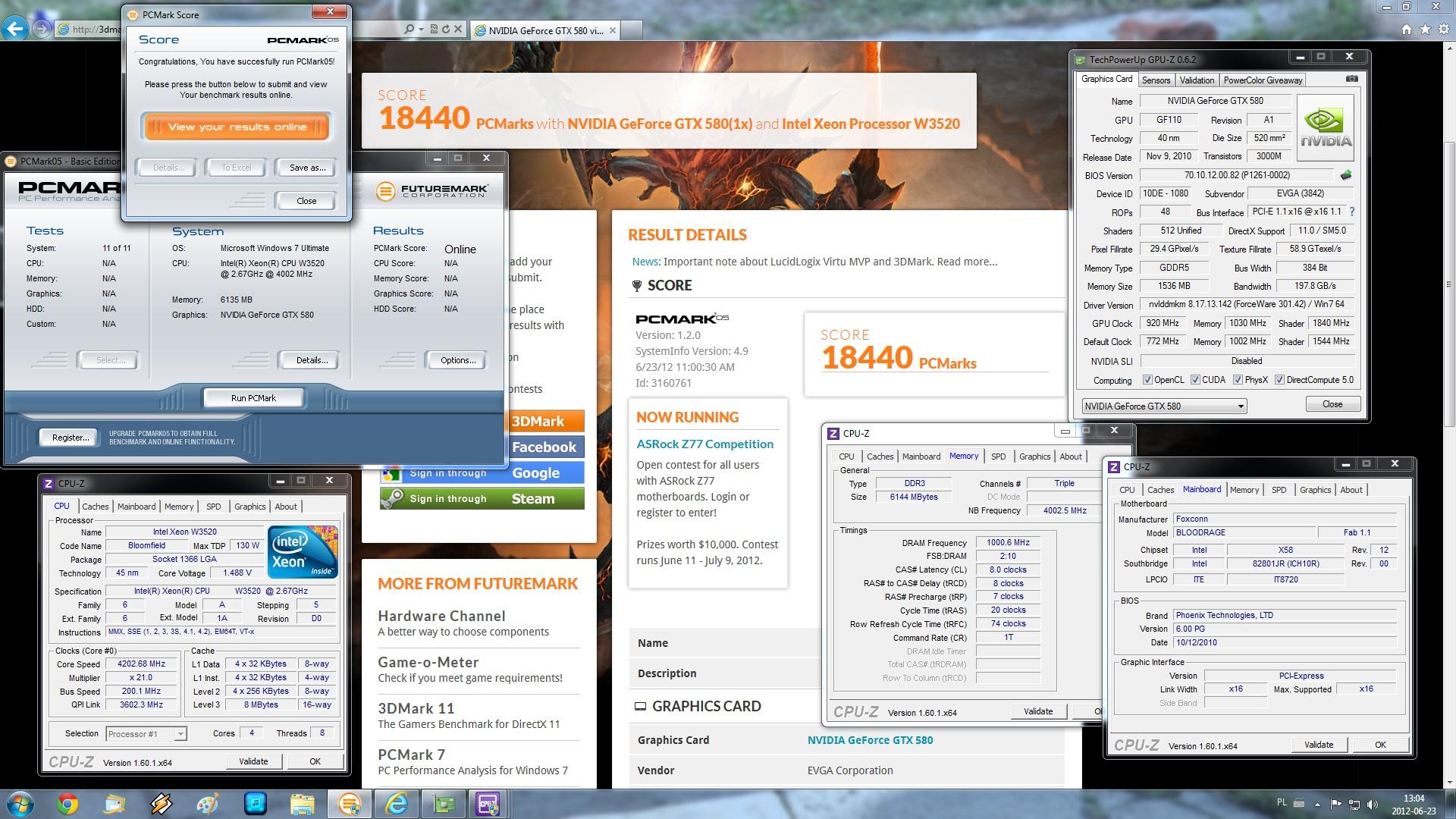The image size is (1456, 819).
Task: Click Run PCMark button
Action: pyautogui.click(x=253, y=398)
